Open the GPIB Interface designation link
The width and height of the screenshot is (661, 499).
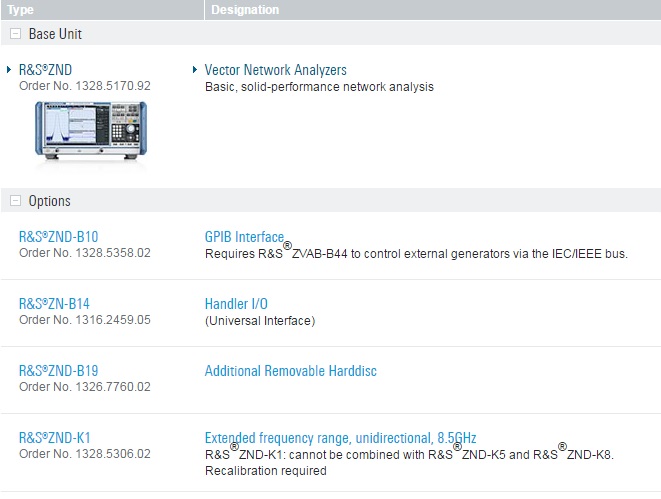pyautogui.click(x=244, y=237)
